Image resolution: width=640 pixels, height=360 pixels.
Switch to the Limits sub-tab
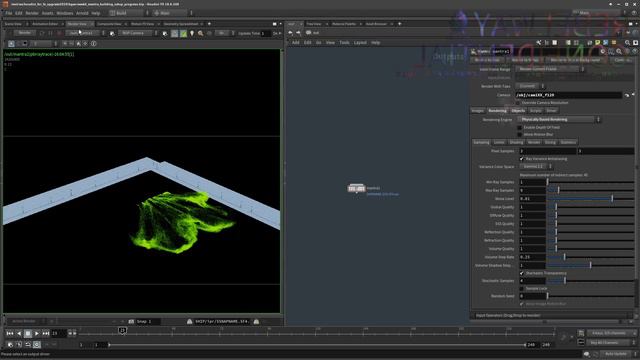pos(499,142)
